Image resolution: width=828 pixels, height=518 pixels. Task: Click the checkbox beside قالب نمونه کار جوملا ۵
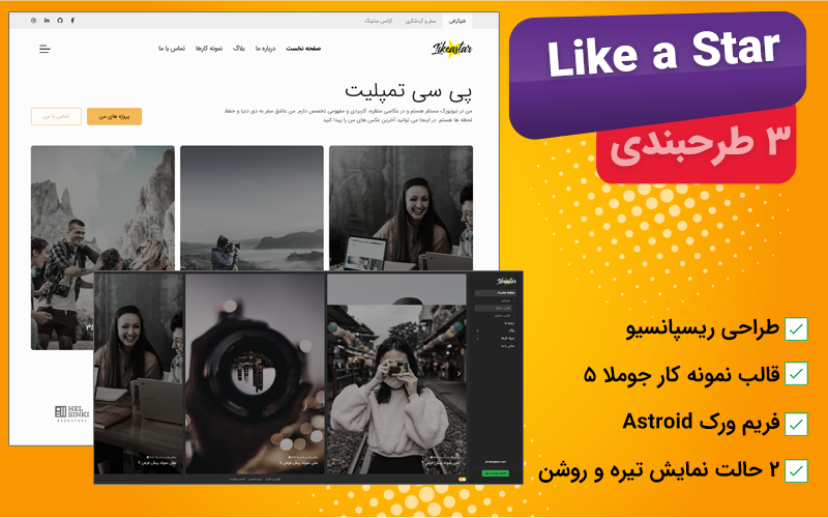(796, 374)
